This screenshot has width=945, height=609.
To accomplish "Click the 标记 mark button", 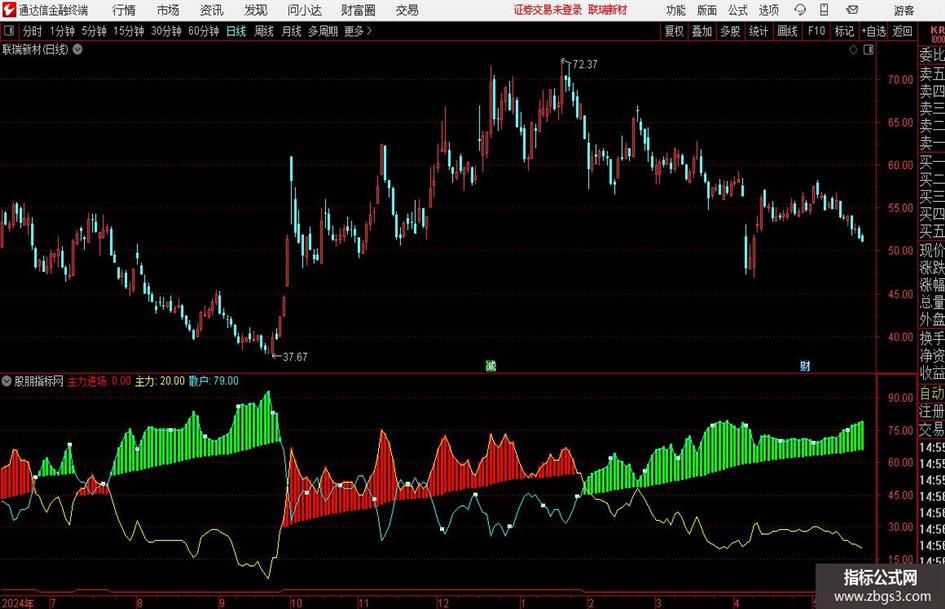I will 844,31.
